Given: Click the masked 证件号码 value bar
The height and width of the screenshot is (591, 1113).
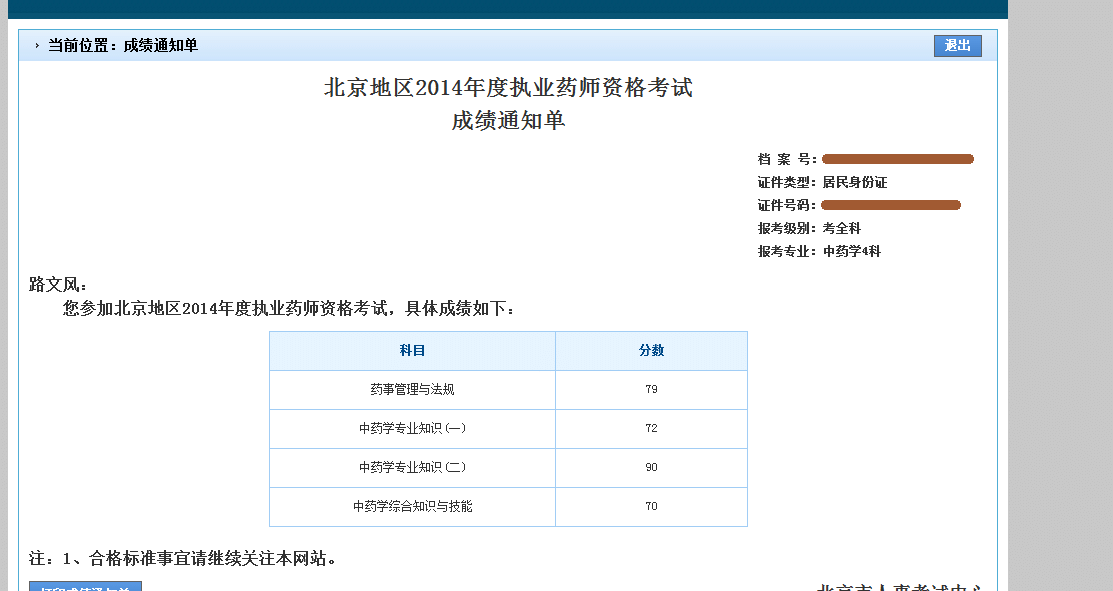Looking at the screenshot, I should pos(891,204).
